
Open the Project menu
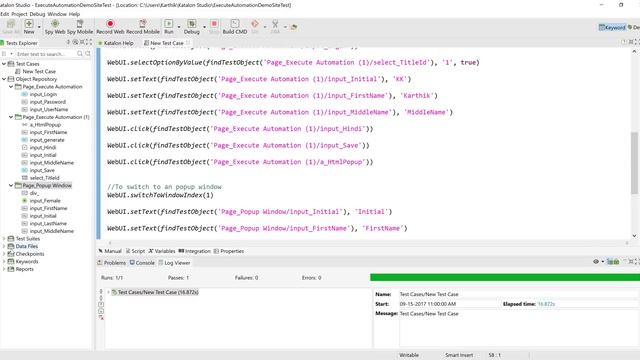[19, 14]
